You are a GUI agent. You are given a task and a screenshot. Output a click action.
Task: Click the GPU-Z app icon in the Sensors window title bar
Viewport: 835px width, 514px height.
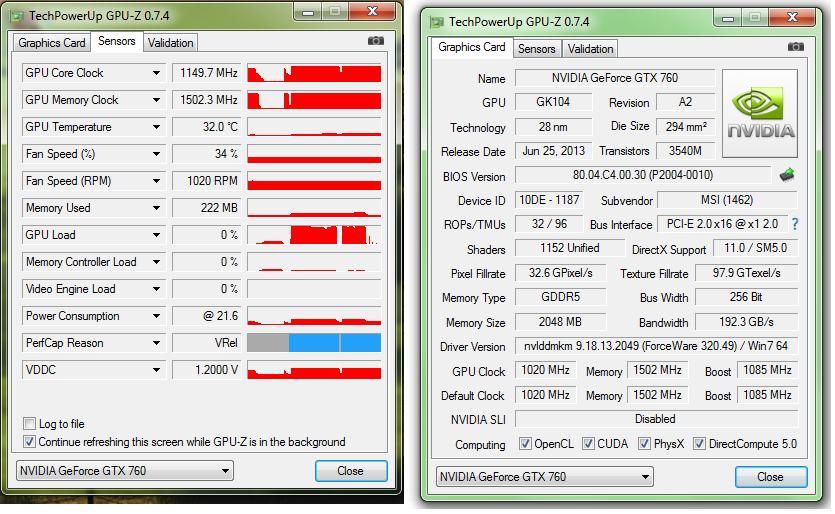click(x=17, y=16)
